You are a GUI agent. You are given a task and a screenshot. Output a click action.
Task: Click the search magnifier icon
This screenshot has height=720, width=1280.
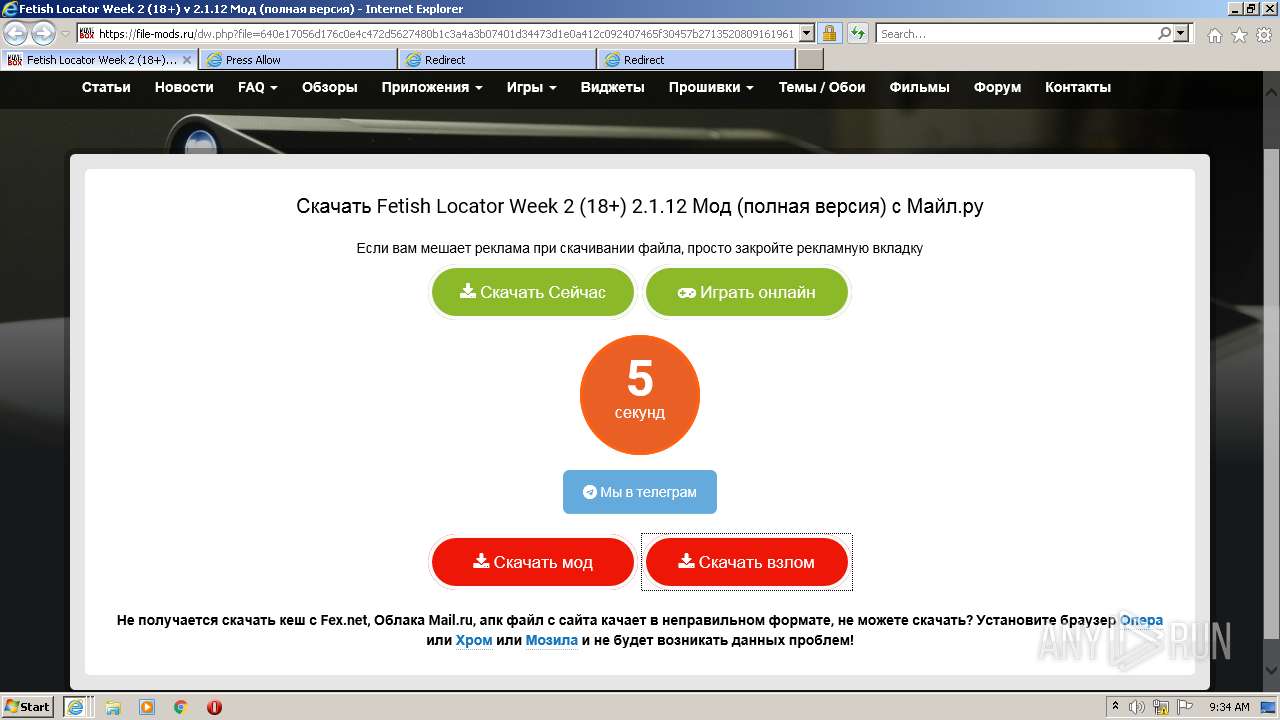click(x=1164, y=34)
